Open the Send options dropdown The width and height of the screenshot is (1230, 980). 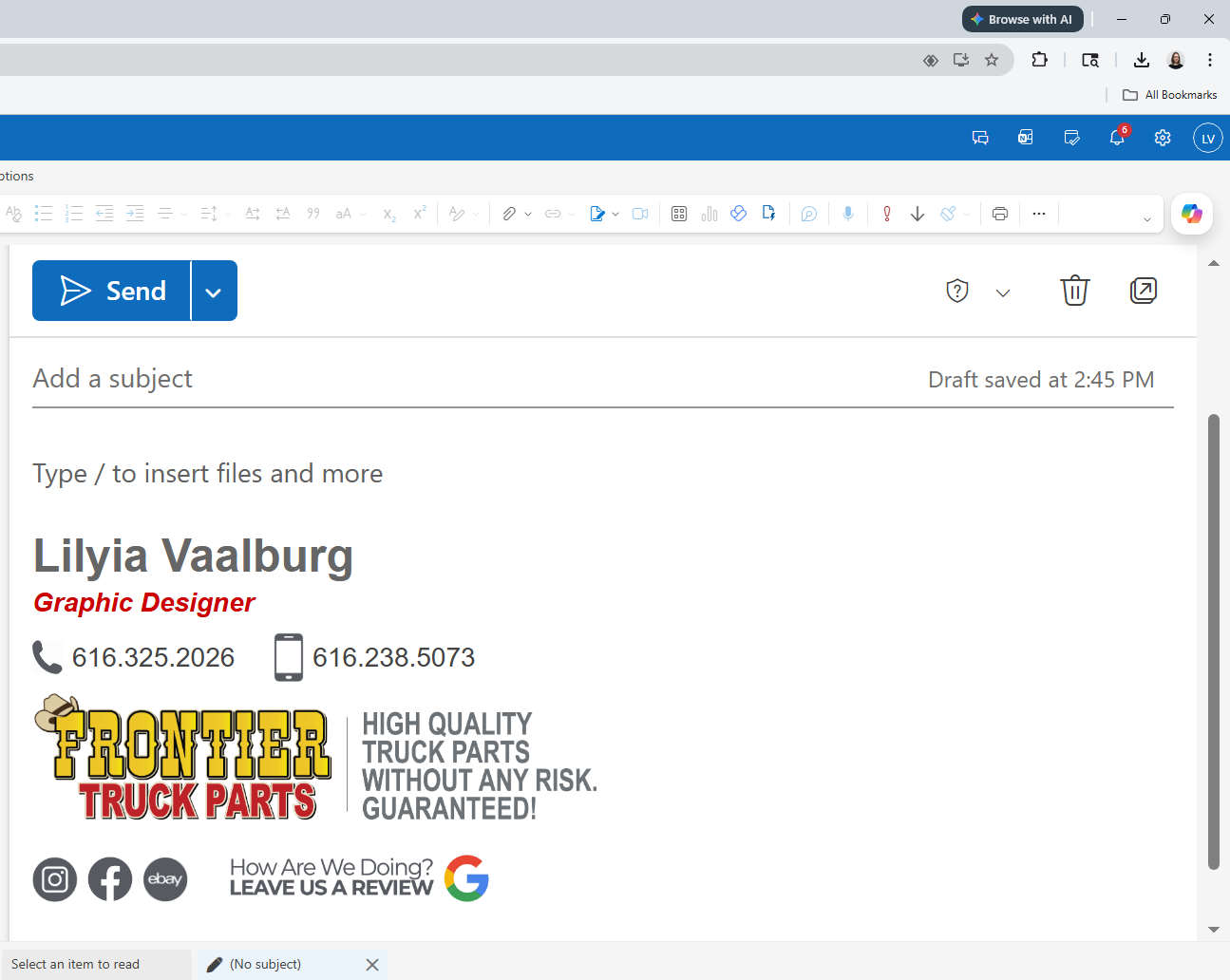pyautogui.click(x=215, y=291)
